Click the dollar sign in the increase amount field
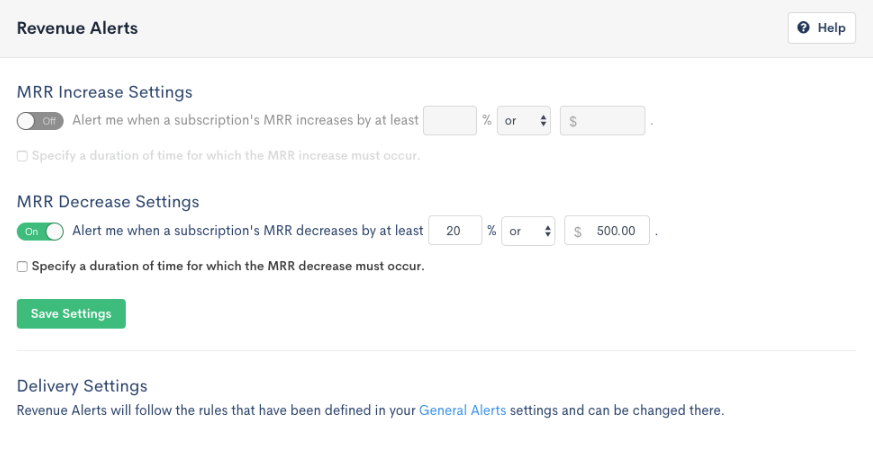Image resolution: width=873 pixels, height=457 pixels. [573, 121]
